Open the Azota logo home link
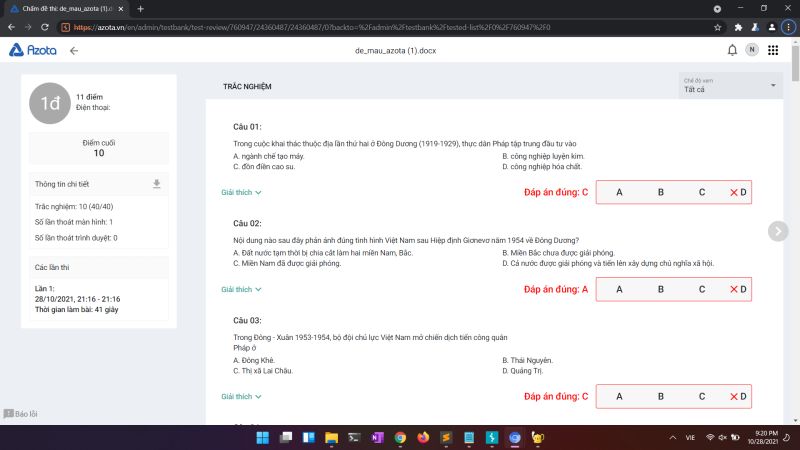This screenshot has width=800, height=450. (x=33, y=50)
